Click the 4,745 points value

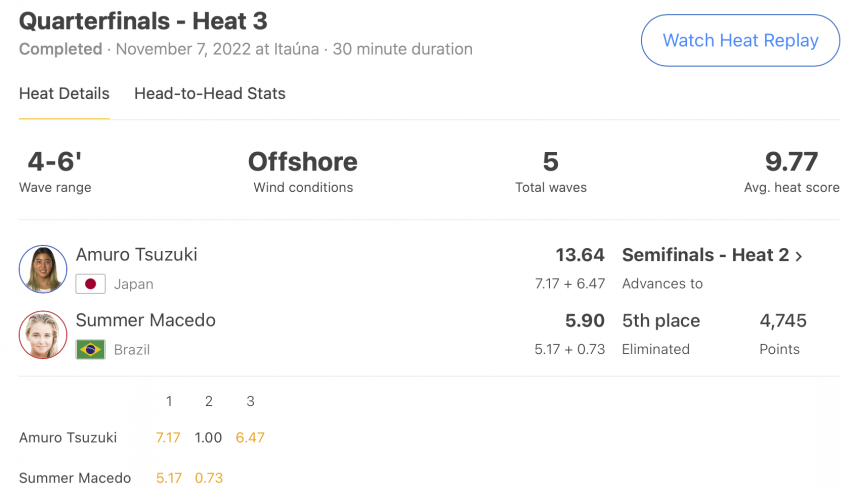click(x=783, y=321)
